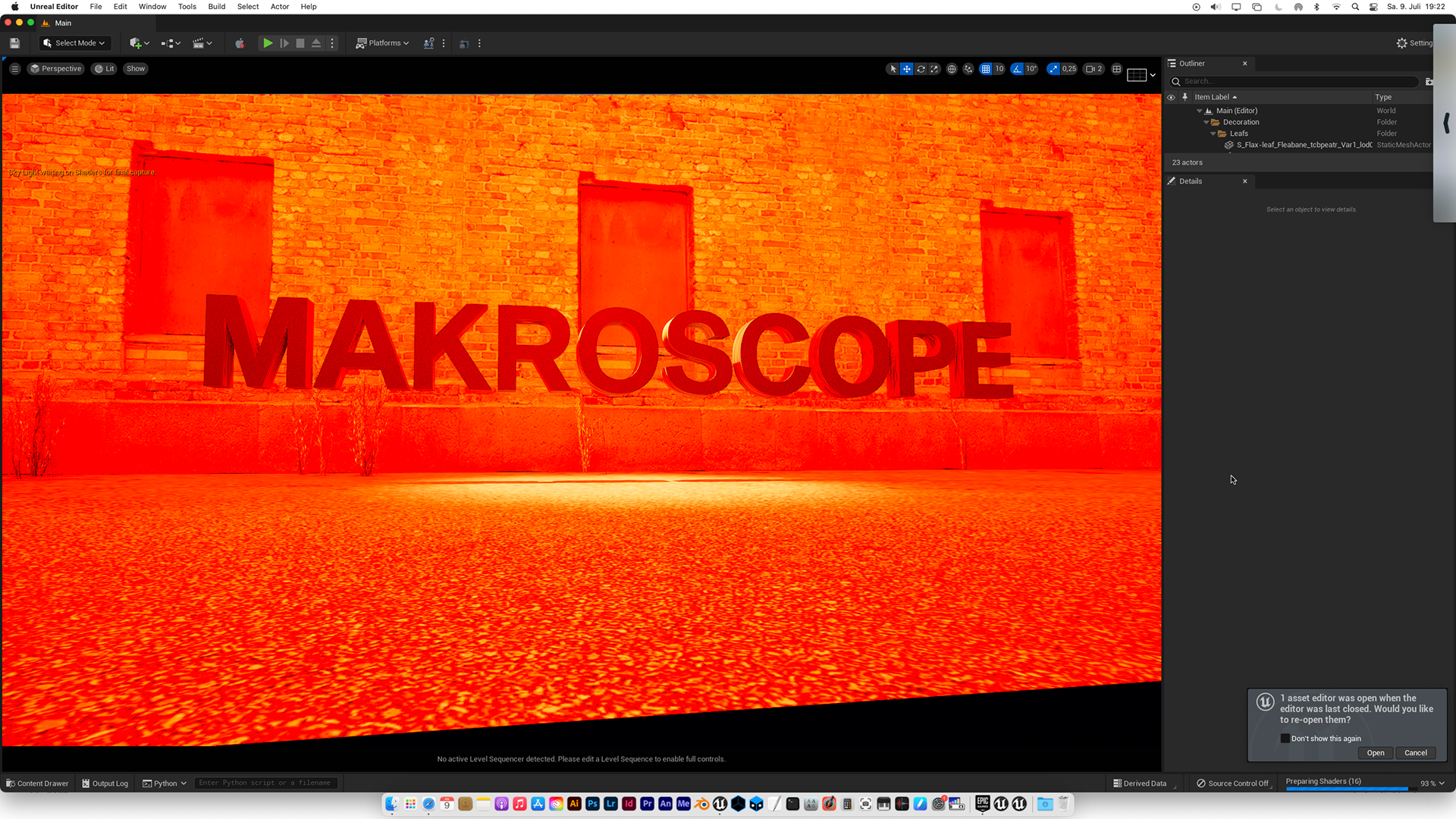The image size is (1456, 819).
Task: Open the cinematics clapperboard menu
Action: (199, 43)
